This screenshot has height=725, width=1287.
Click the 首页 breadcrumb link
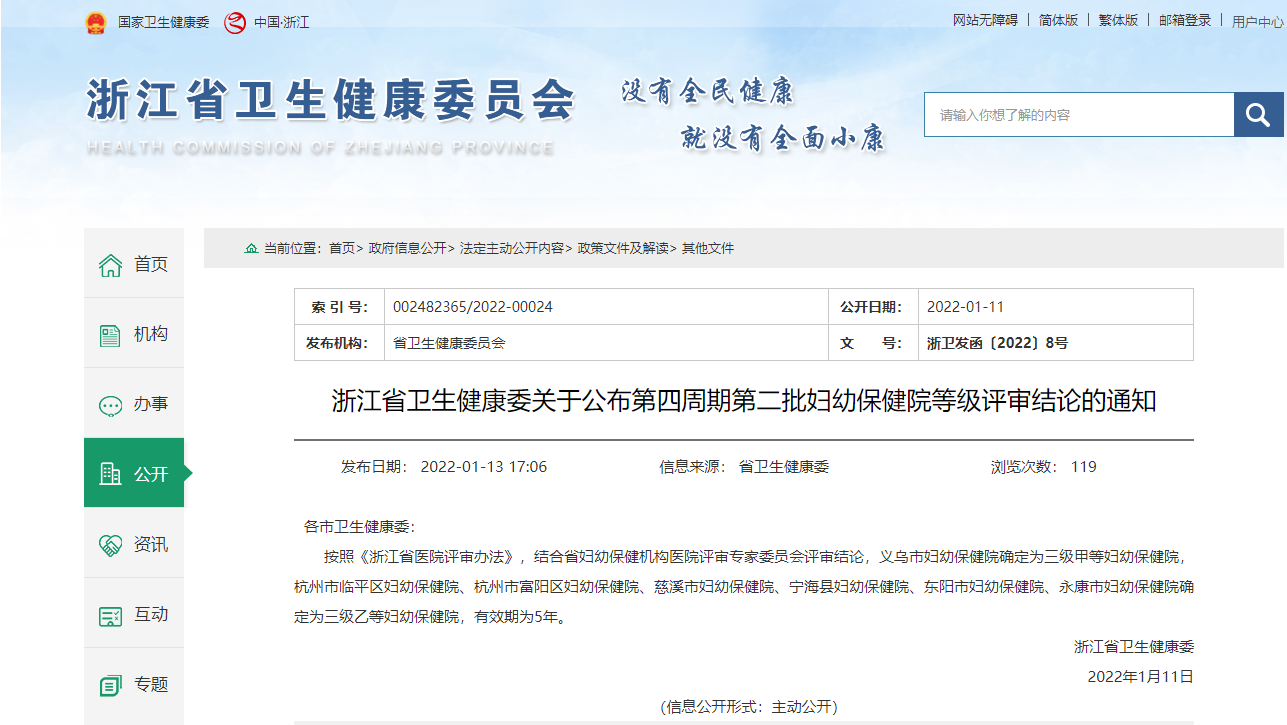point(341,248)
